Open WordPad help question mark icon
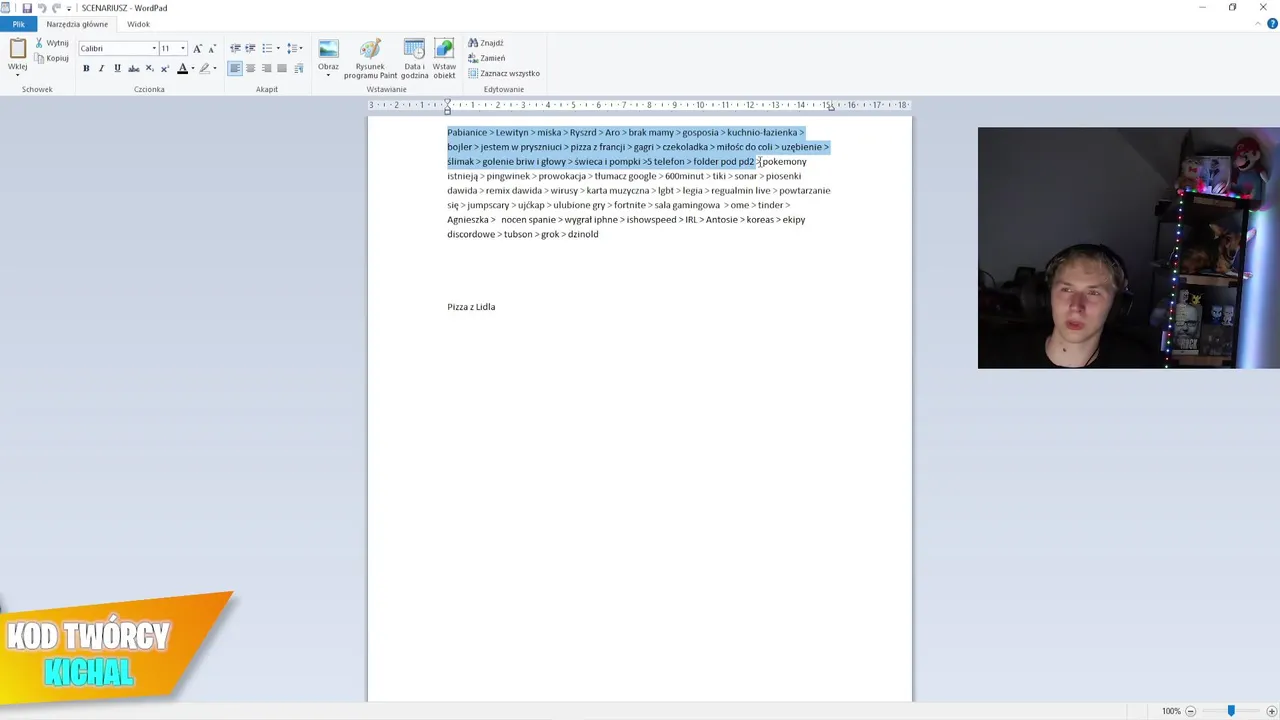Screen dimensions: 1280x720 click(1272, 24)
